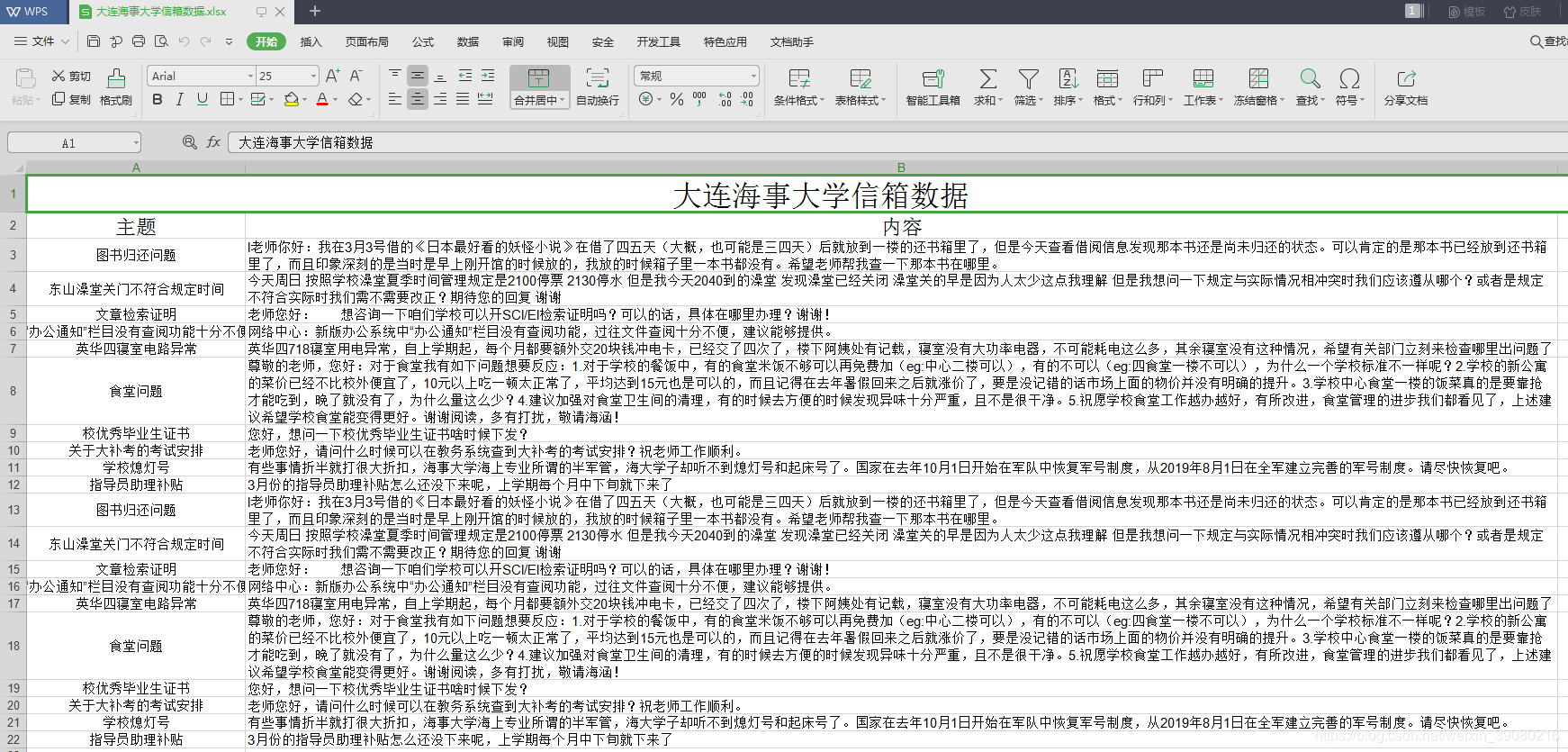The image size is (1568, 752).
Task: Switch to the 插入 Insert tab
Action: pos(311,41)
